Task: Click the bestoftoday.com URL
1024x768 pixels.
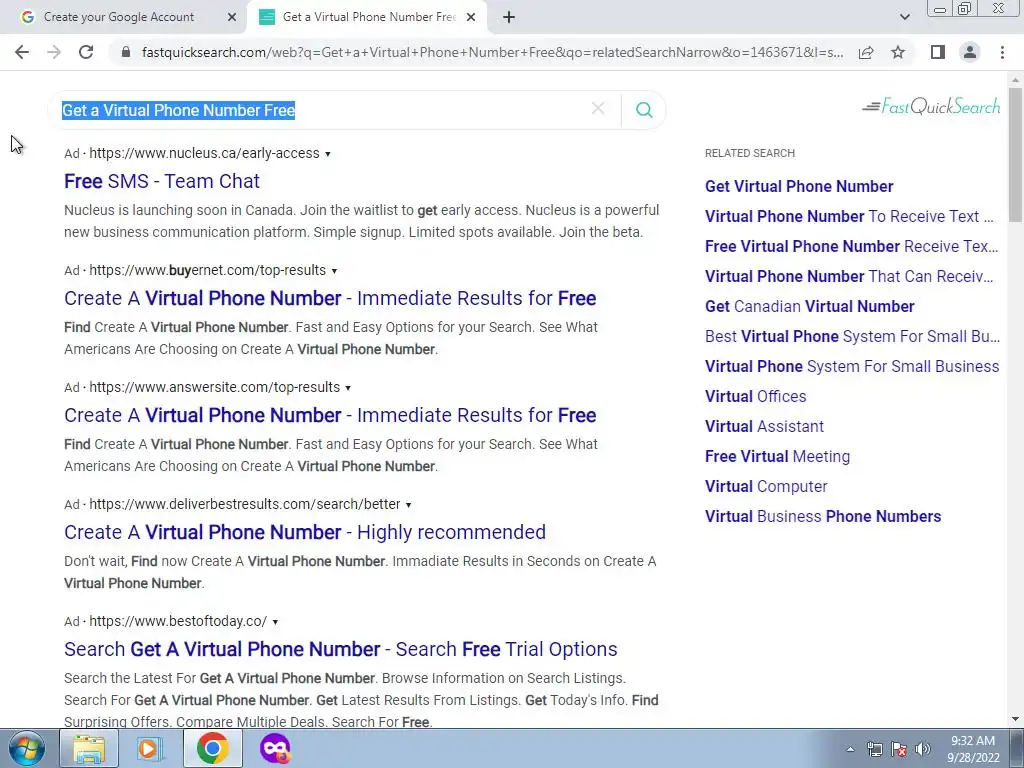Action: tap(178, 621)
